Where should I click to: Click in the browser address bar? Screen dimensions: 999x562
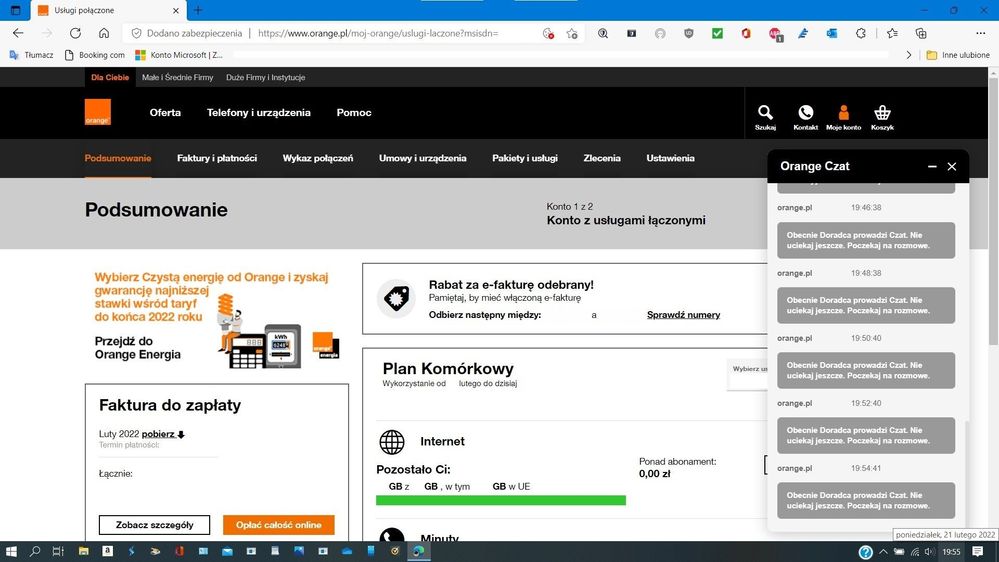tap(377, 33)
